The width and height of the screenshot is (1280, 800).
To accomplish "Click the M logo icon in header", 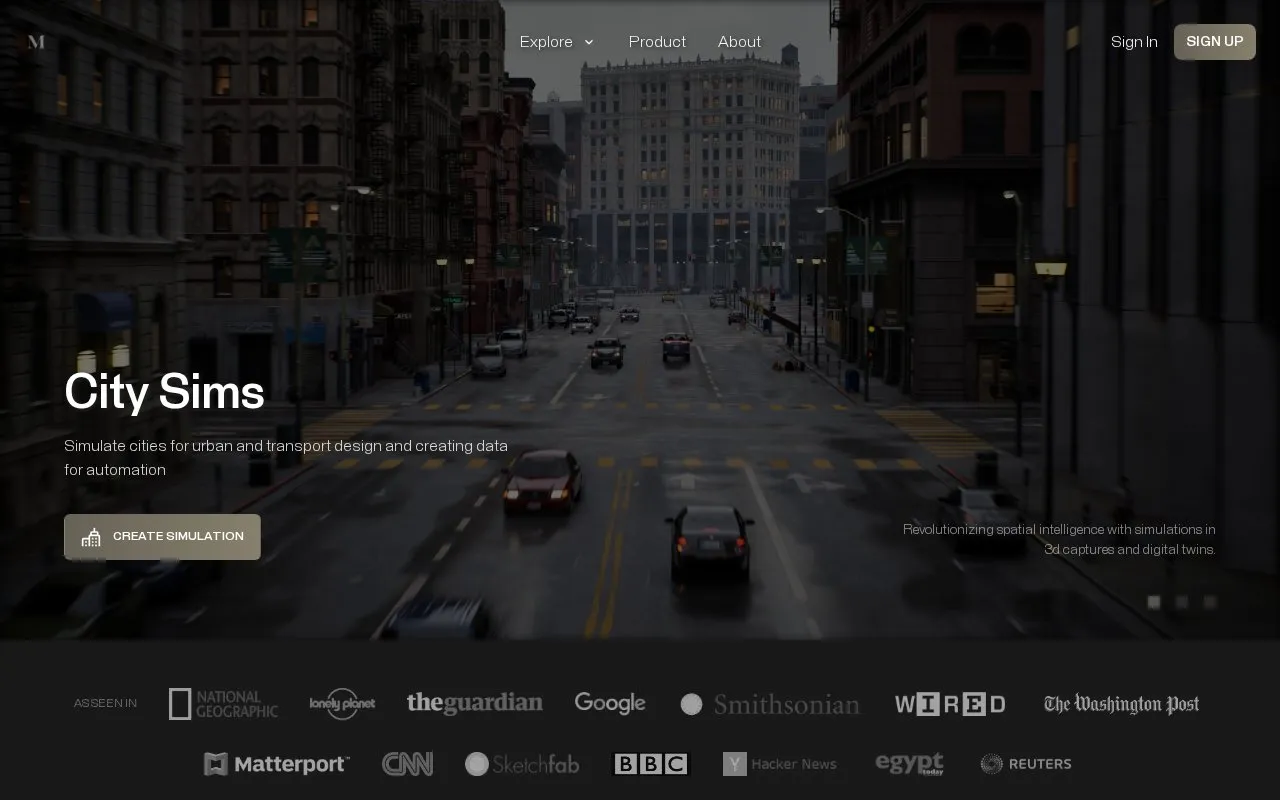I will click(36, 42).
